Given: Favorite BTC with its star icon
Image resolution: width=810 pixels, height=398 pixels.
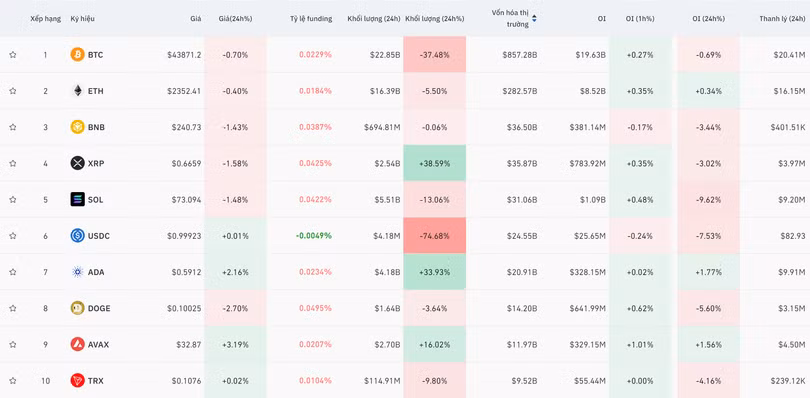Looking at the screenshot, I should click(13, 54).
